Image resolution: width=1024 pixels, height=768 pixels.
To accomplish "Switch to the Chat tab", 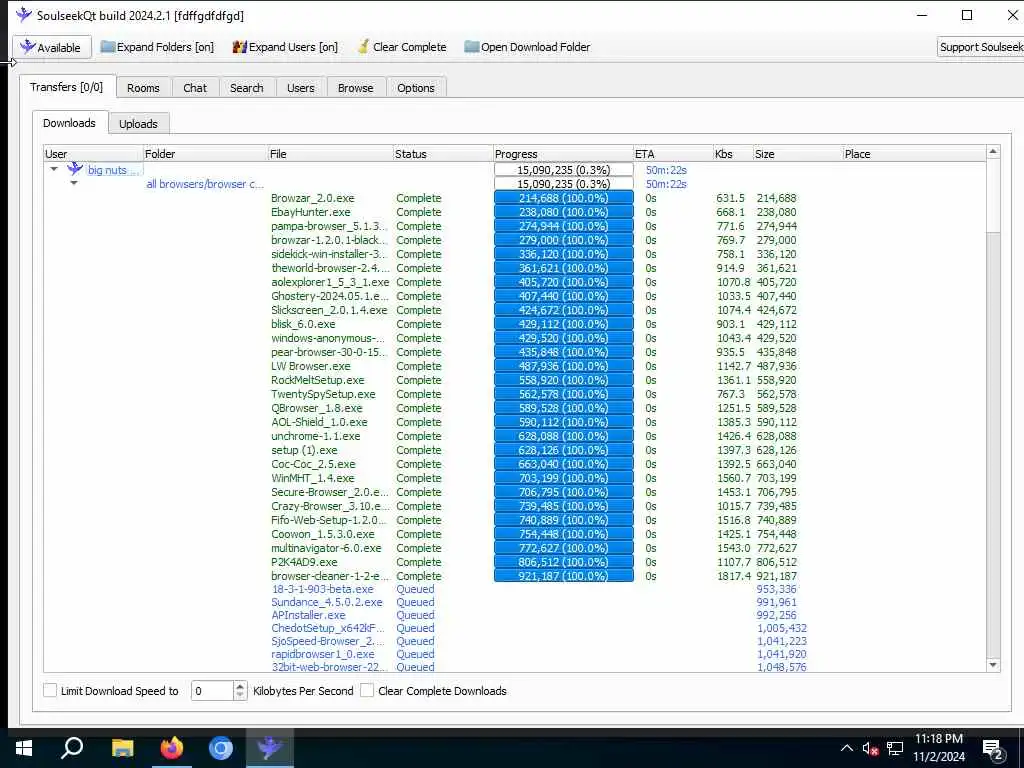I will click(x=195, y=88).
